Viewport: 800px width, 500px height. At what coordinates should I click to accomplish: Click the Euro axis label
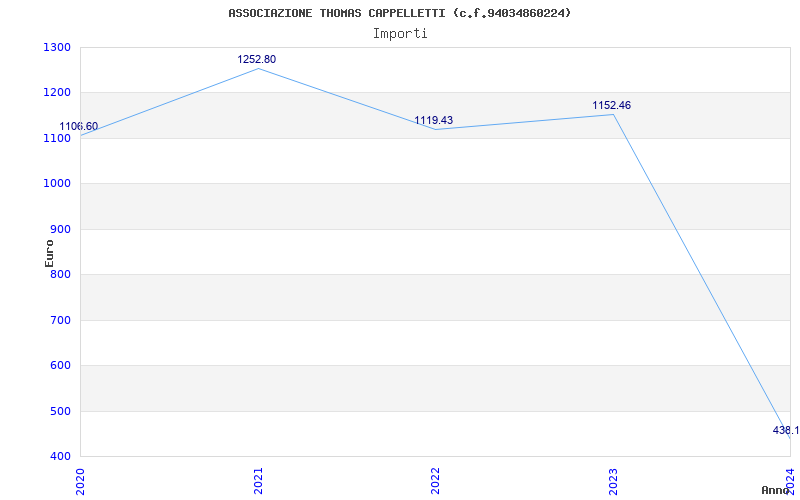point(49,253)
